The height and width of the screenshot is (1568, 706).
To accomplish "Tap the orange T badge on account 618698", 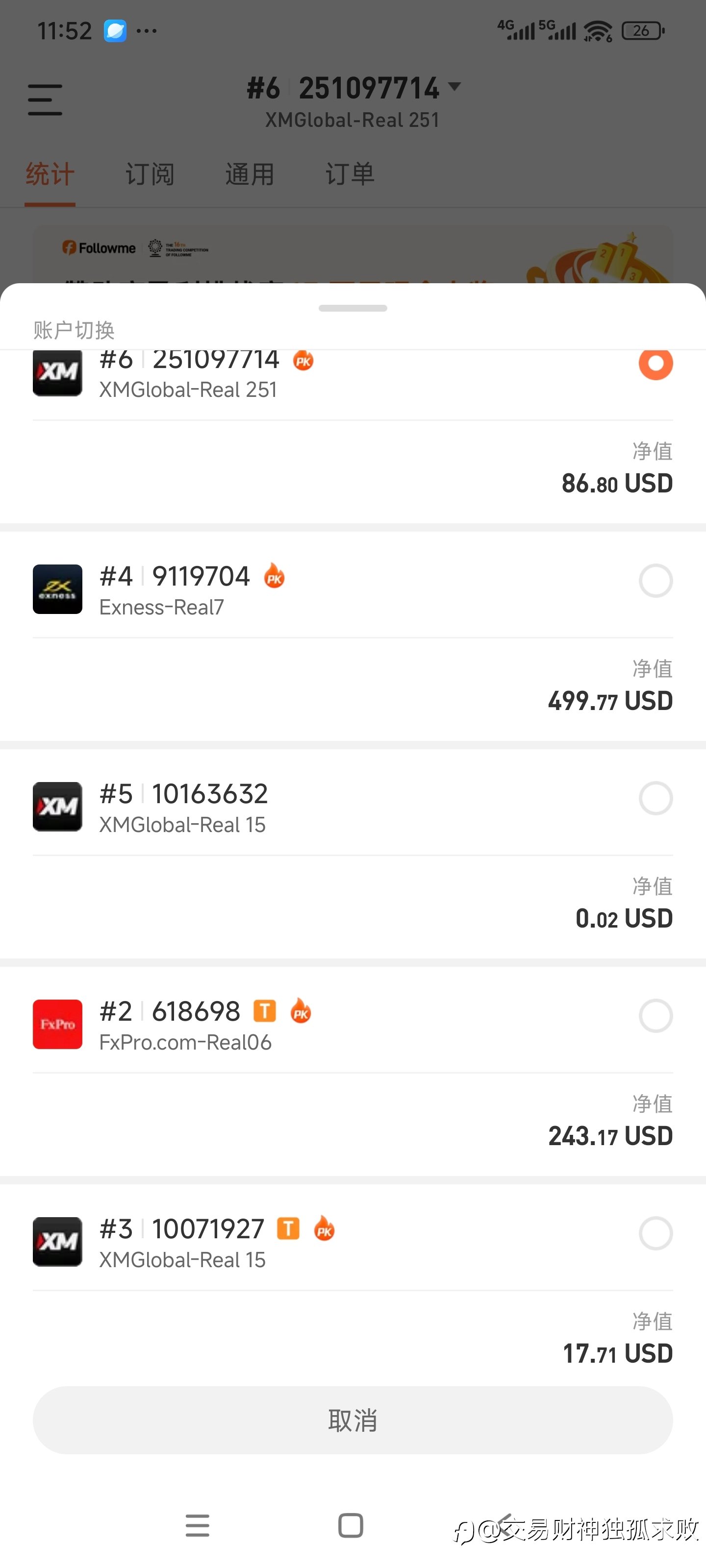I will click(x=264, y=1010).
